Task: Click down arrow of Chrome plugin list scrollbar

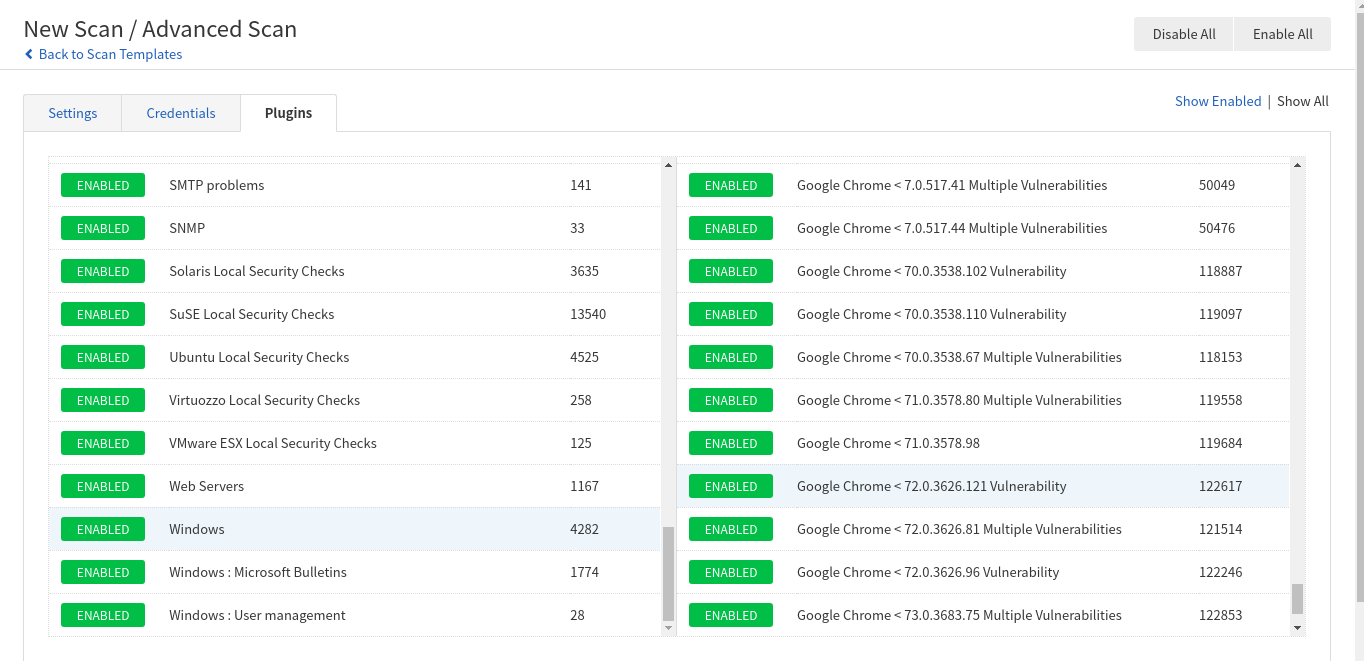Action: (x=1298, y=628)
